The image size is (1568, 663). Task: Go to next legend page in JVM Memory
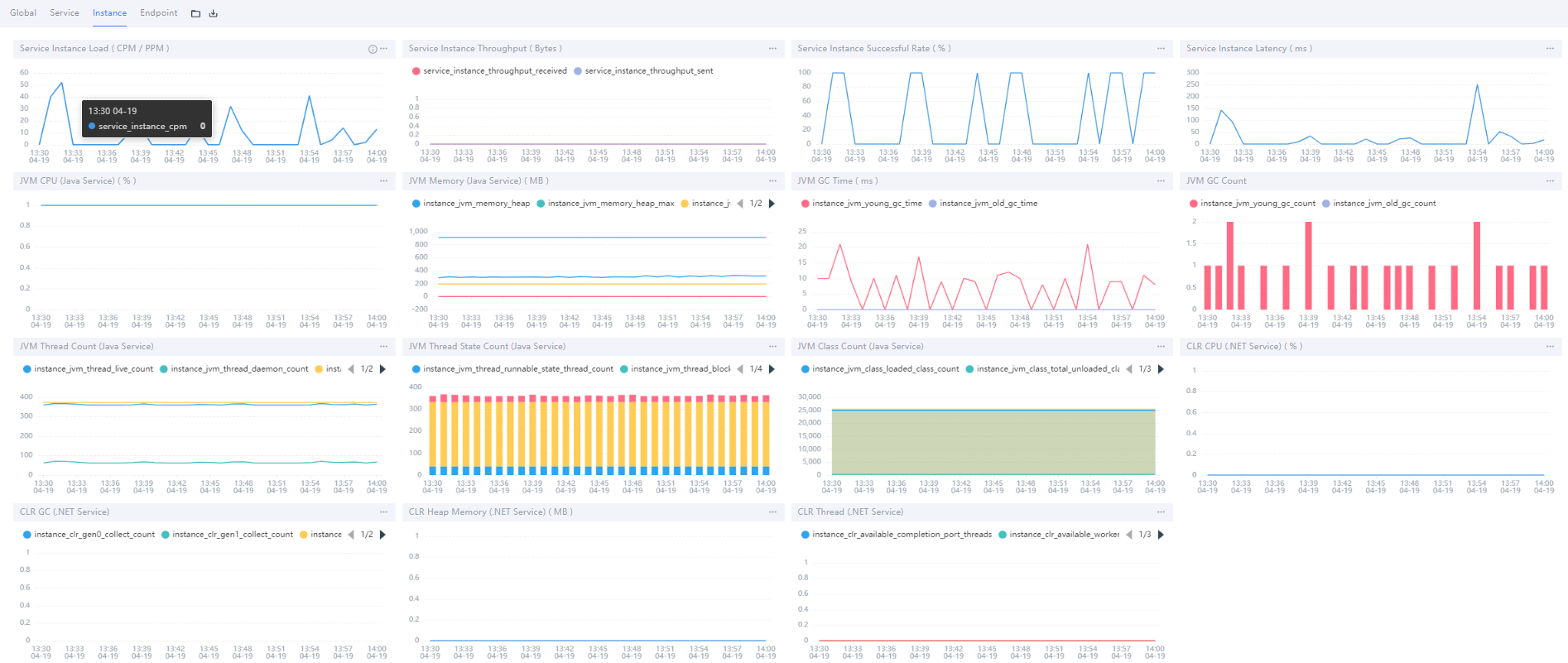tap(772, 204)
